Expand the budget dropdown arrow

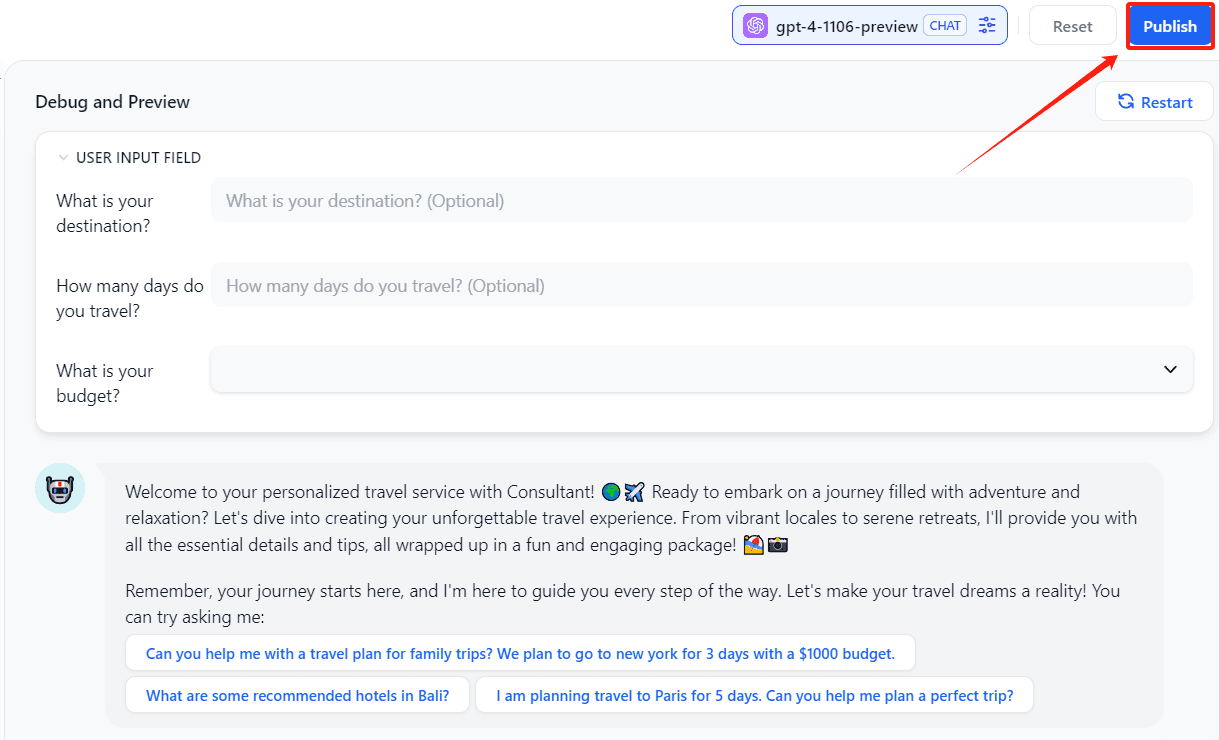pos(1170,370)
